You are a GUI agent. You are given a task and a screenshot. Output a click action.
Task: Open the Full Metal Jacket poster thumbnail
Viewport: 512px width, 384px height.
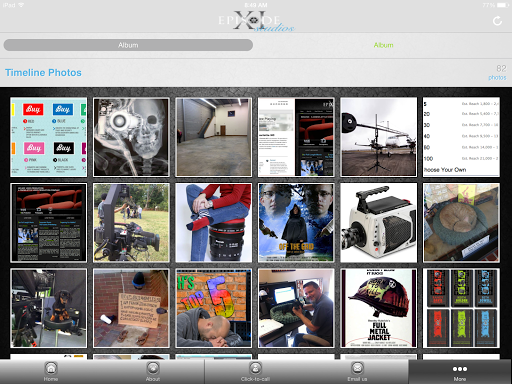pyautogui.click(x=378, y=308)
